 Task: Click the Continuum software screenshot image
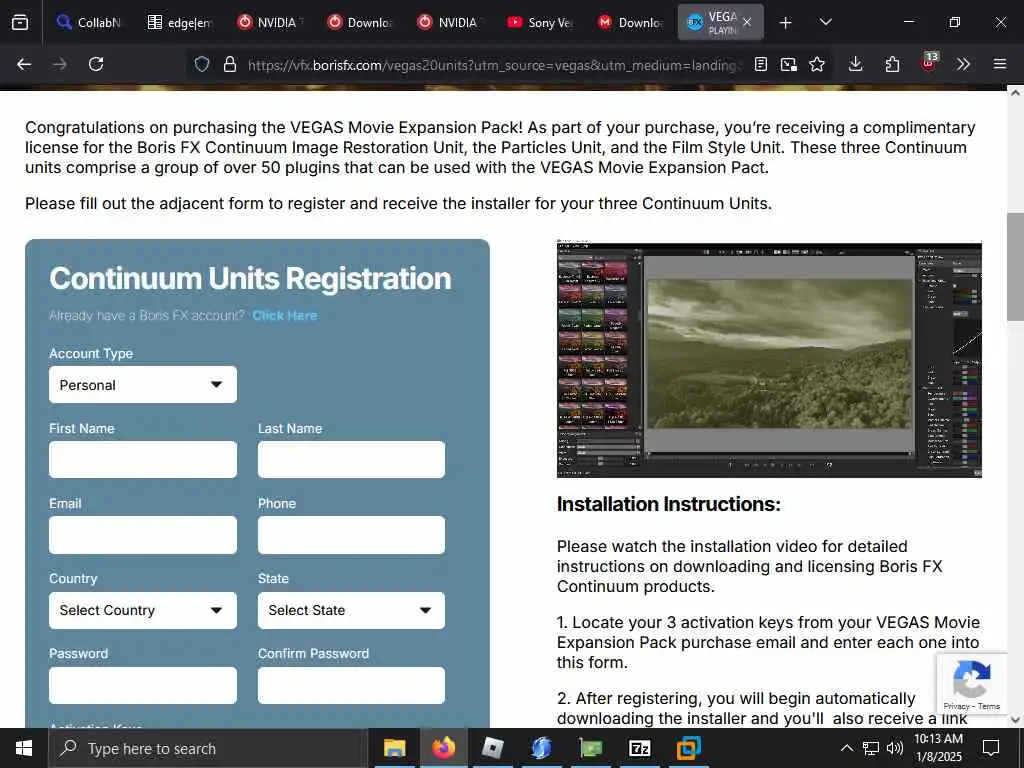pyautogui.click(x=769, y=359)
